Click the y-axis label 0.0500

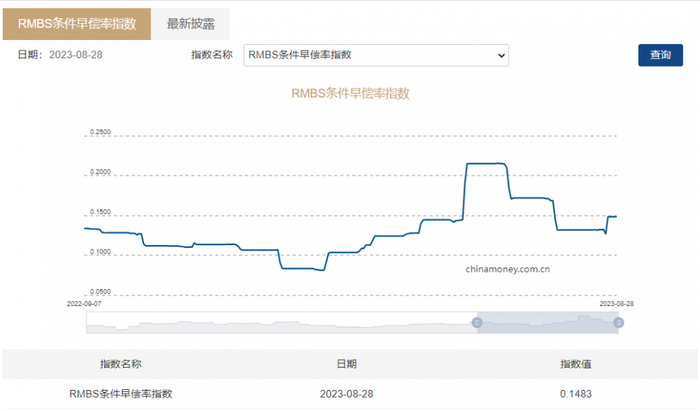point(100,292)
